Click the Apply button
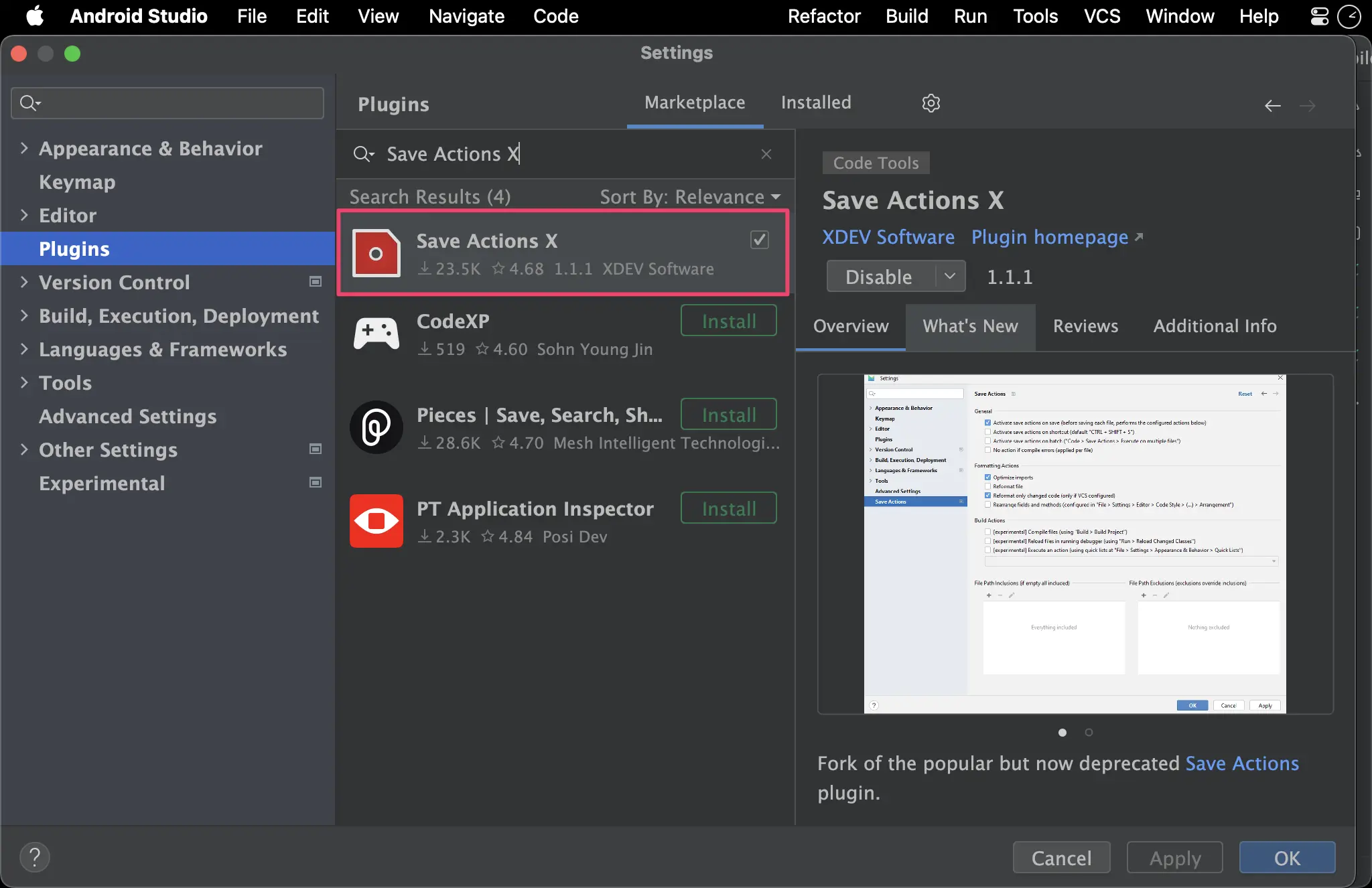The image size is (1372, 888). [x=1175, y=857]
